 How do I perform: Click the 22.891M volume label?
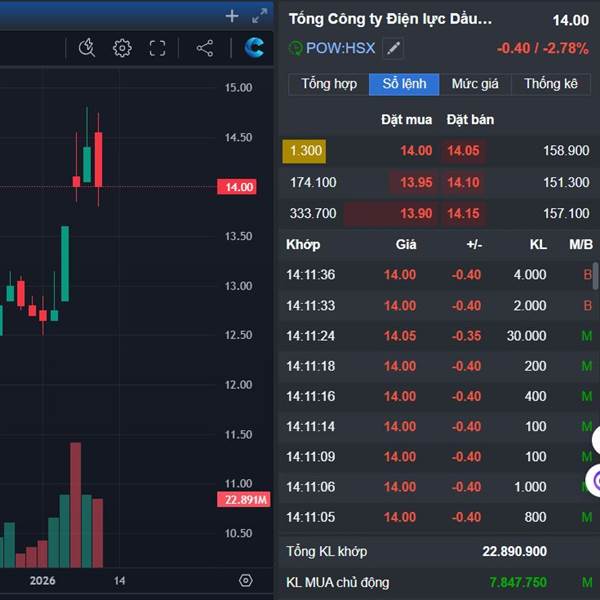[244, 500]
